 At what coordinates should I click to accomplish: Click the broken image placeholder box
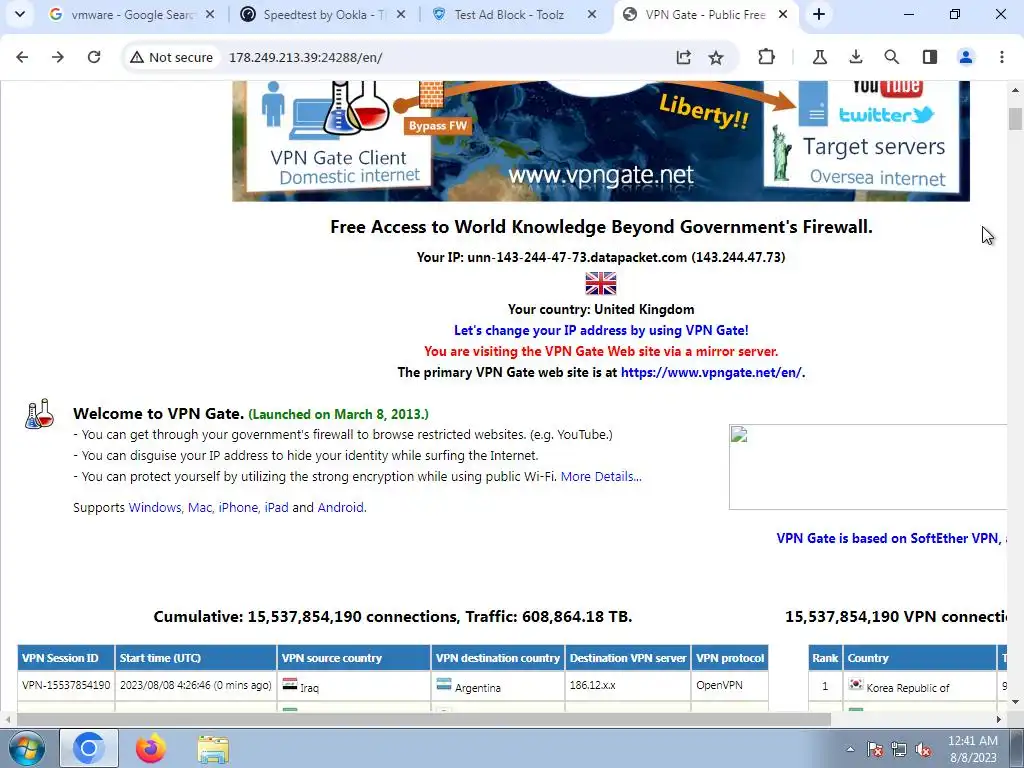(x=868, y=467)
